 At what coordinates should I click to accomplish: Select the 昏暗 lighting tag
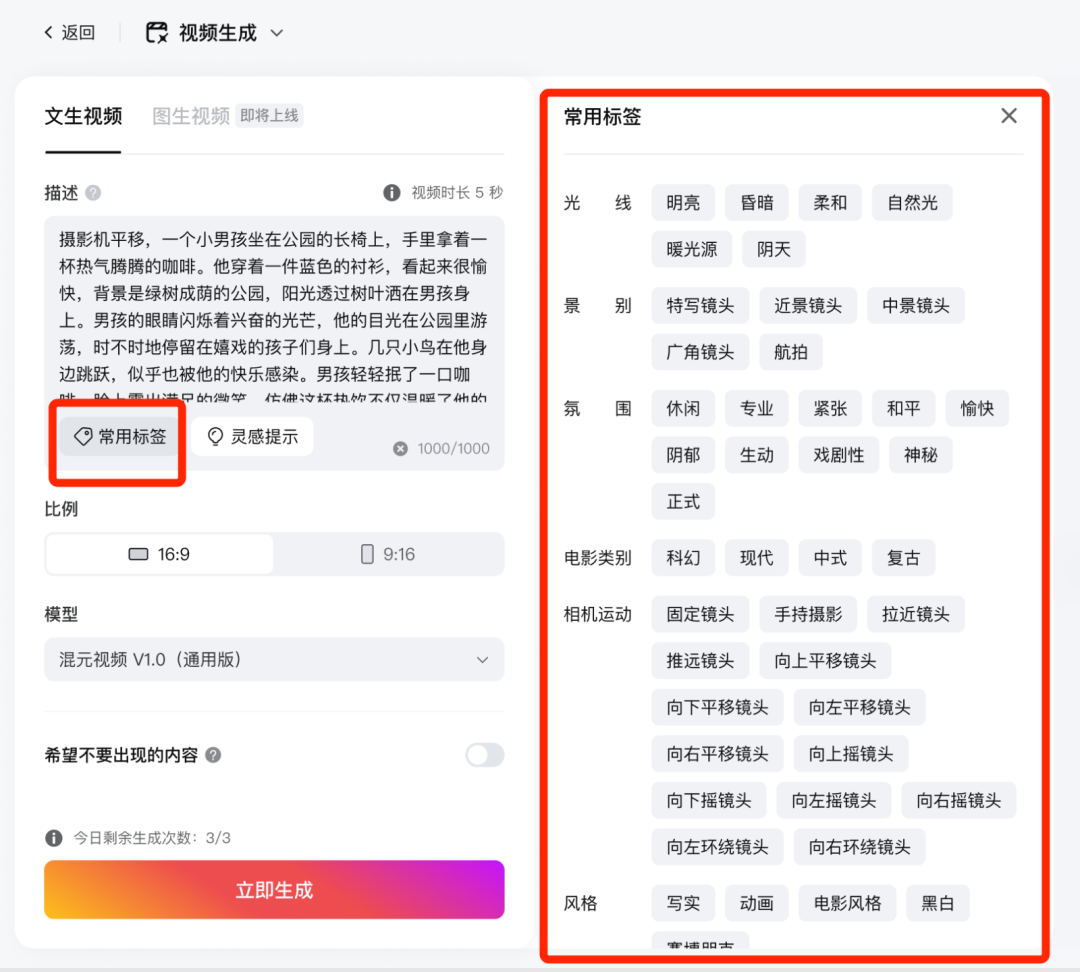coord(757,203)
